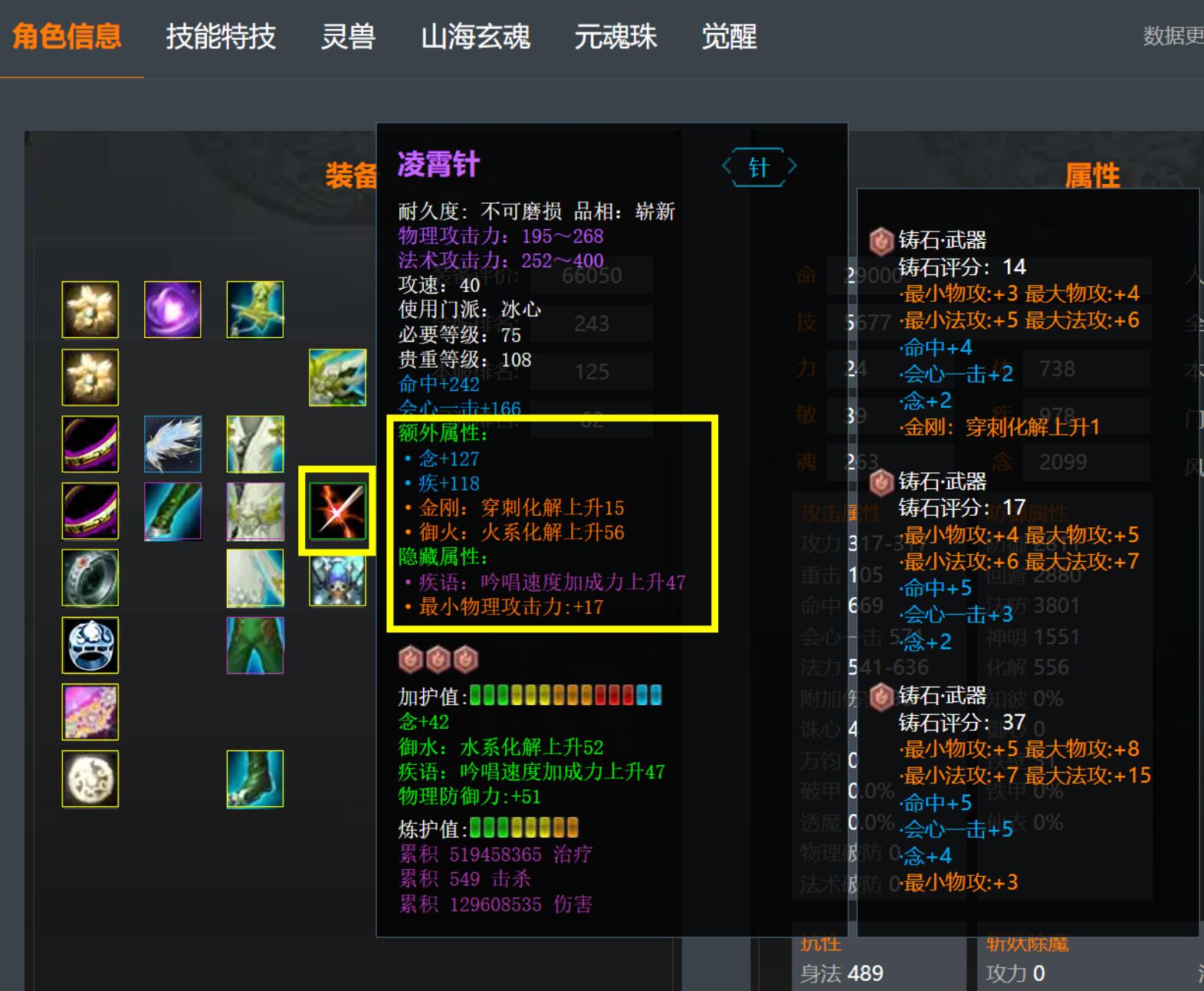Click the green boots icon at bottom
Viewport: 1204px width, 991px height.
[255, 779]
